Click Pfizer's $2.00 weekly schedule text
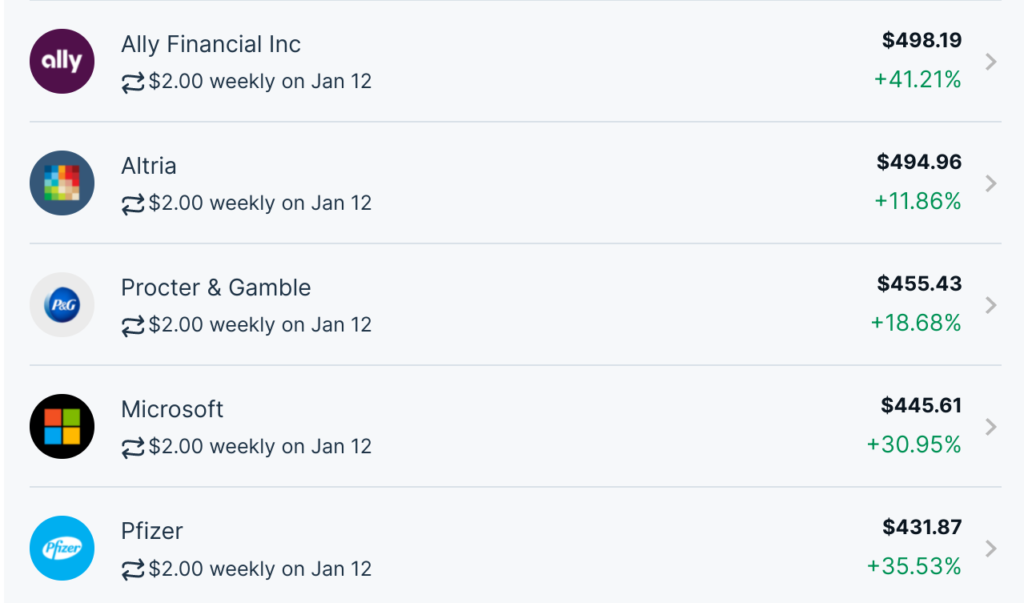The image size is (1024, 603). click(260, 569)
